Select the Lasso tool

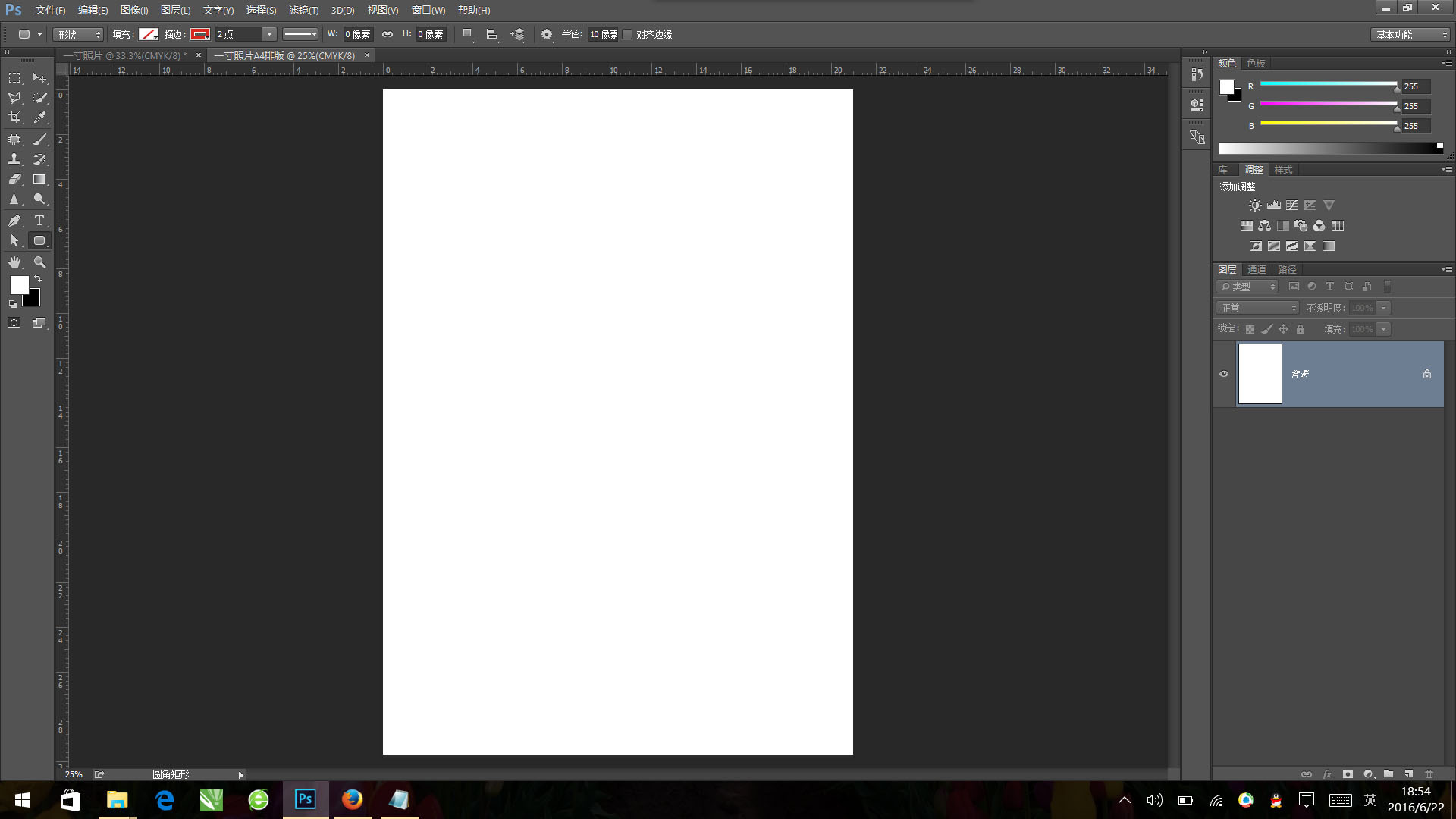tap(14, 98)
